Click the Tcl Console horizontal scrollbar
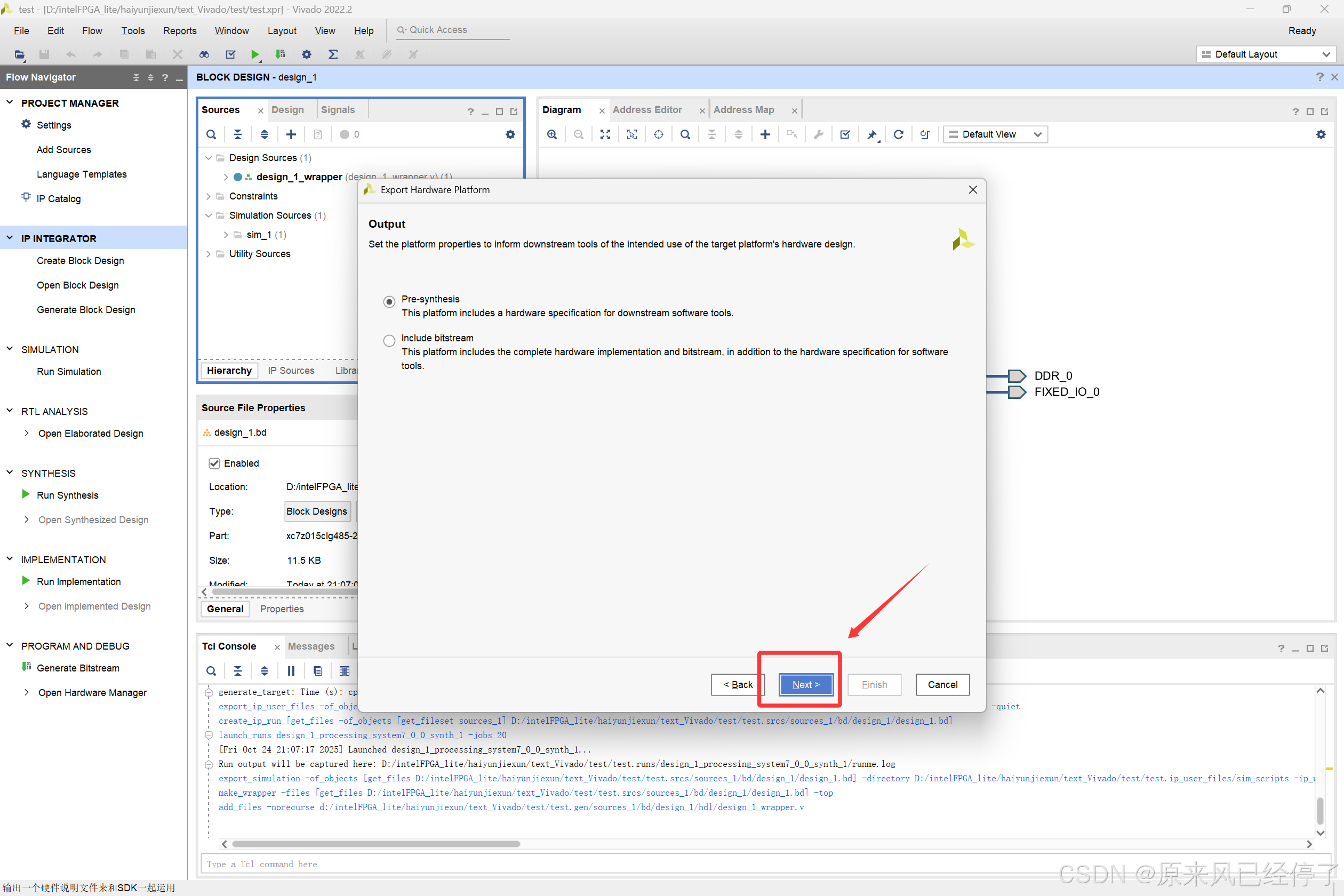Screen dimensions: 1344x896 376,844
